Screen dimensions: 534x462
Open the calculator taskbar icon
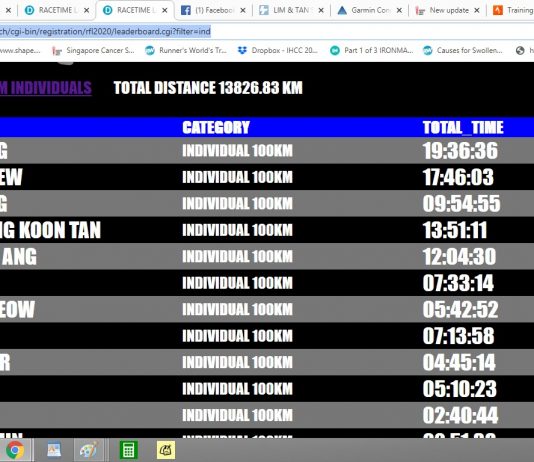click(128, 450)
